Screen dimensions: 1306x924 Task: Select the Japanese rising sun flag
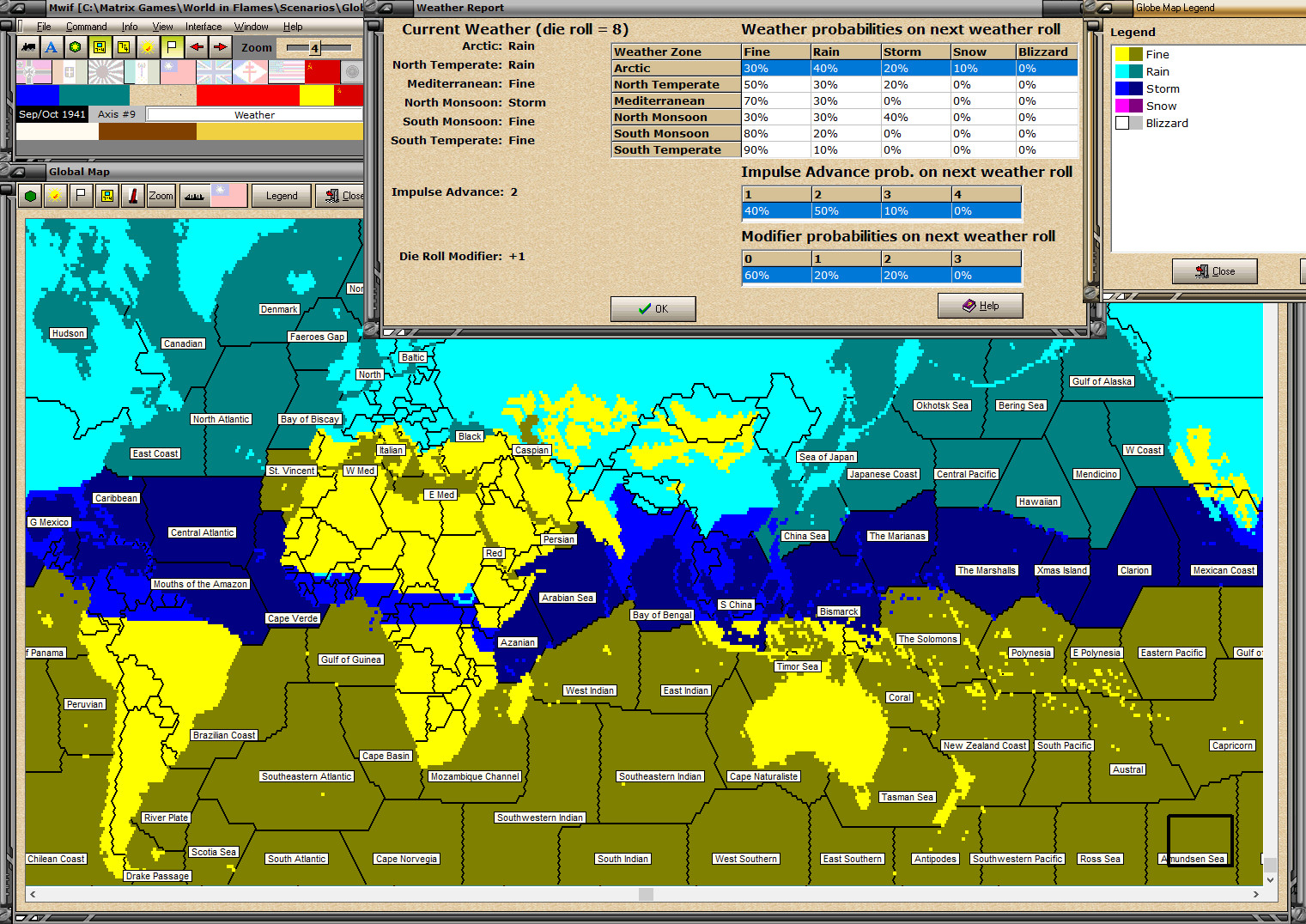tap(106, 71)
